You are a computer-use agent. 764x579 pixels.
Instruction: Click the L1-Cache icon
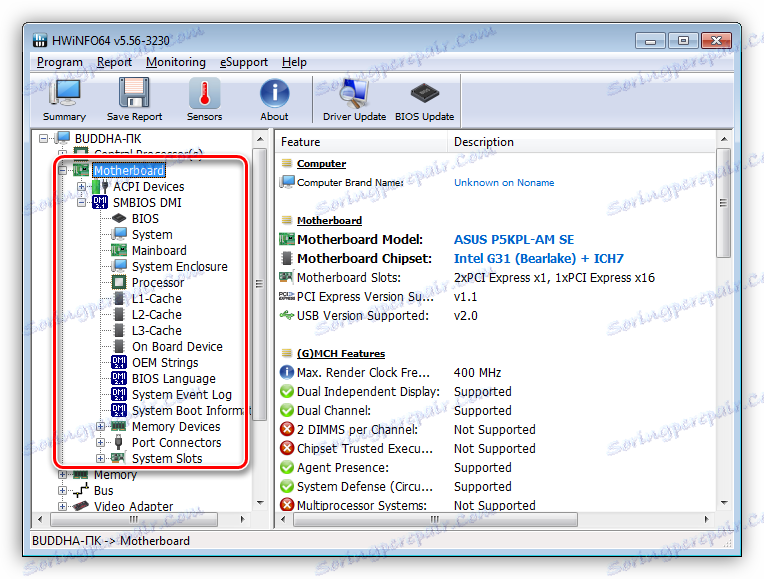coord(119,298)
